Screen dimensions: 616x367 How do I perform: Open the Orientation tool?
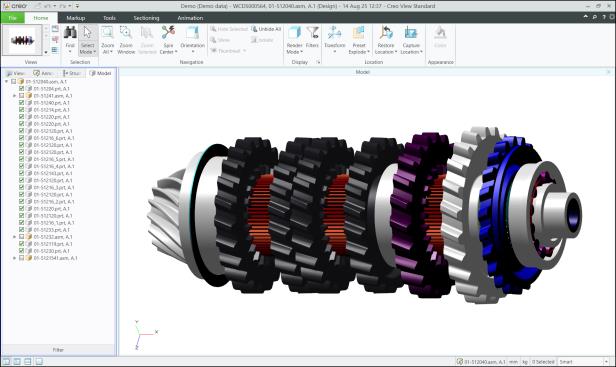[192, 40]
